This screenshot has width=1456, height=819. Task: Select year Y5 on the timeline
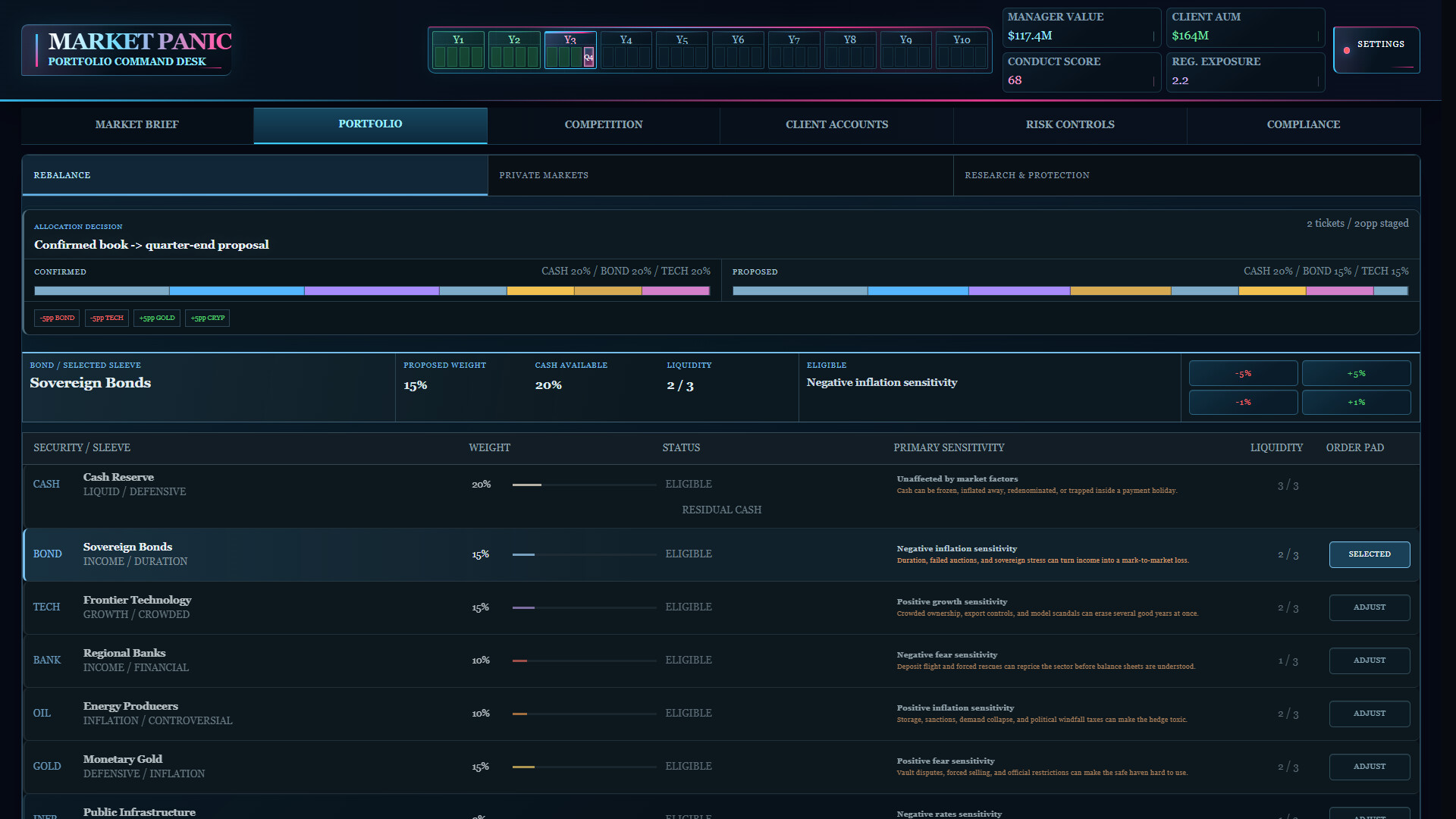pyautogui.click(x=682, y=50)
